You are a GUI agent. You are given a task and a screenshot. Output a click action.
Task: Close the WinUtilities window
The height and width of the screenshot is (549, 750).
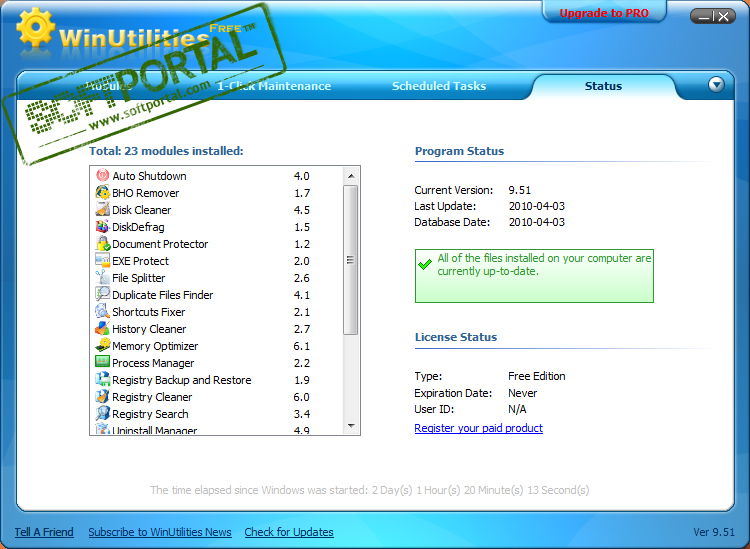[724, 17]
